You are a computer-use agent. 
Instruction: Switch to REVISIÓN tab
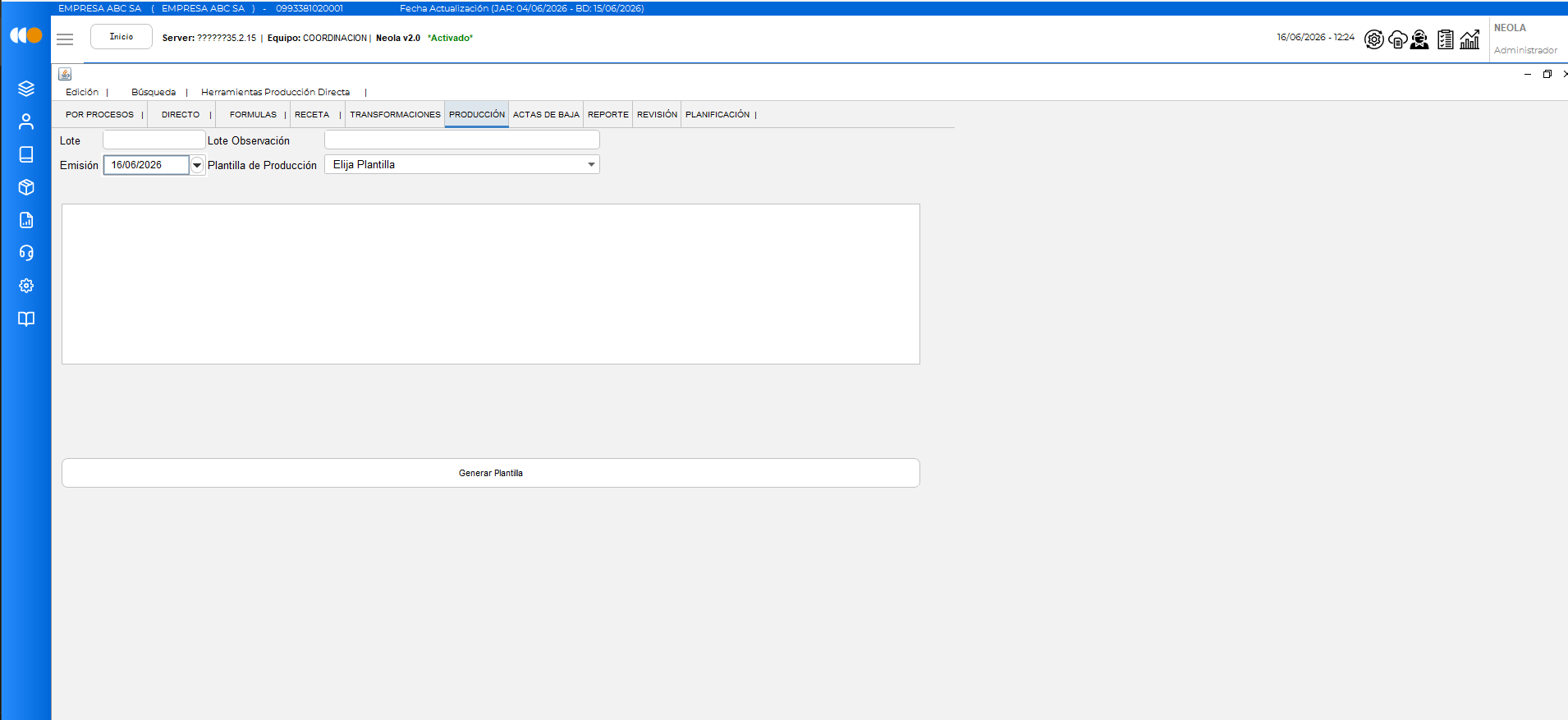pyautogui.click(x=657, y=114)
